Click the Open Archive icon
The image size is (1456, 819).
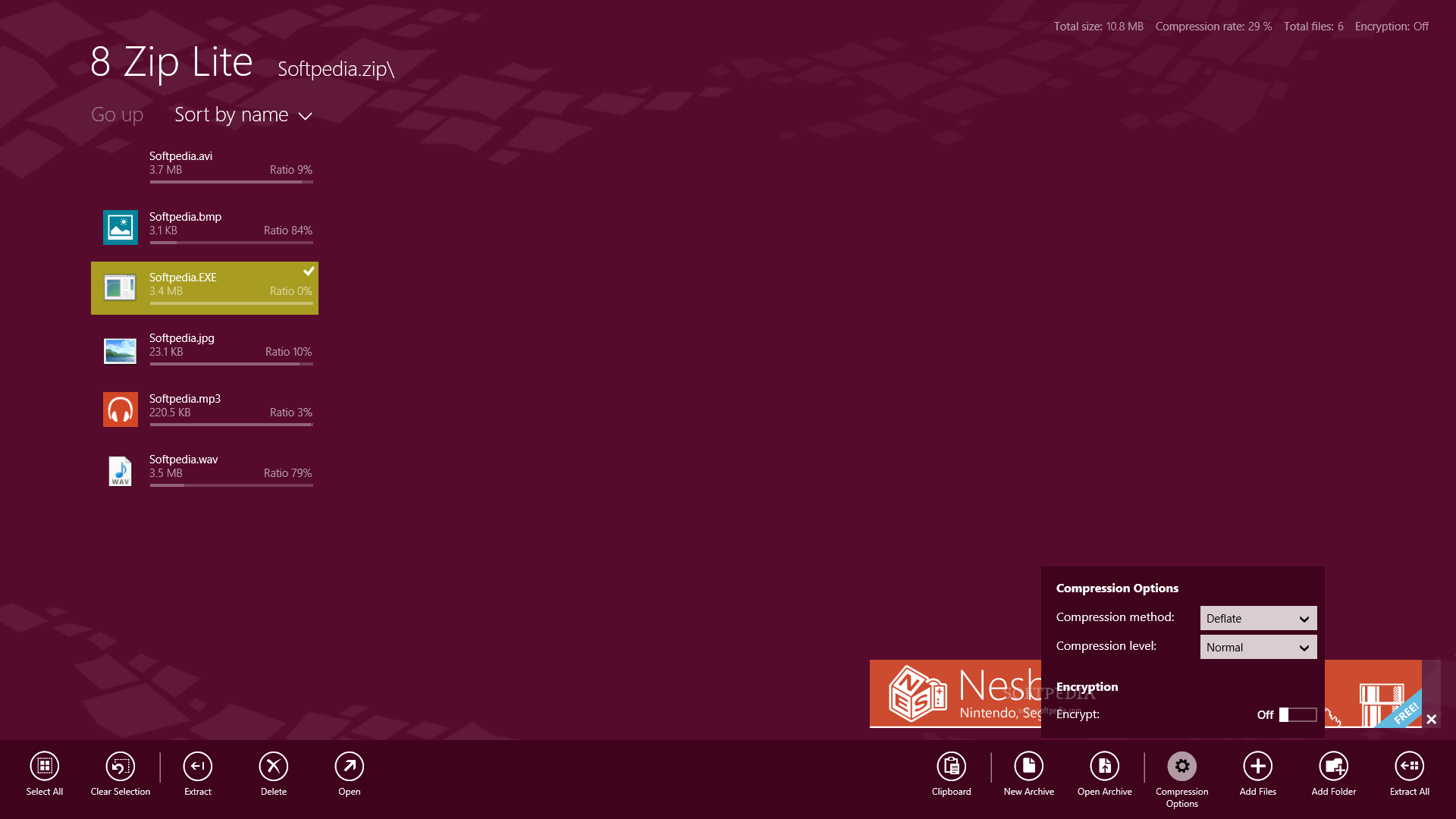(x=1104, y=766)
